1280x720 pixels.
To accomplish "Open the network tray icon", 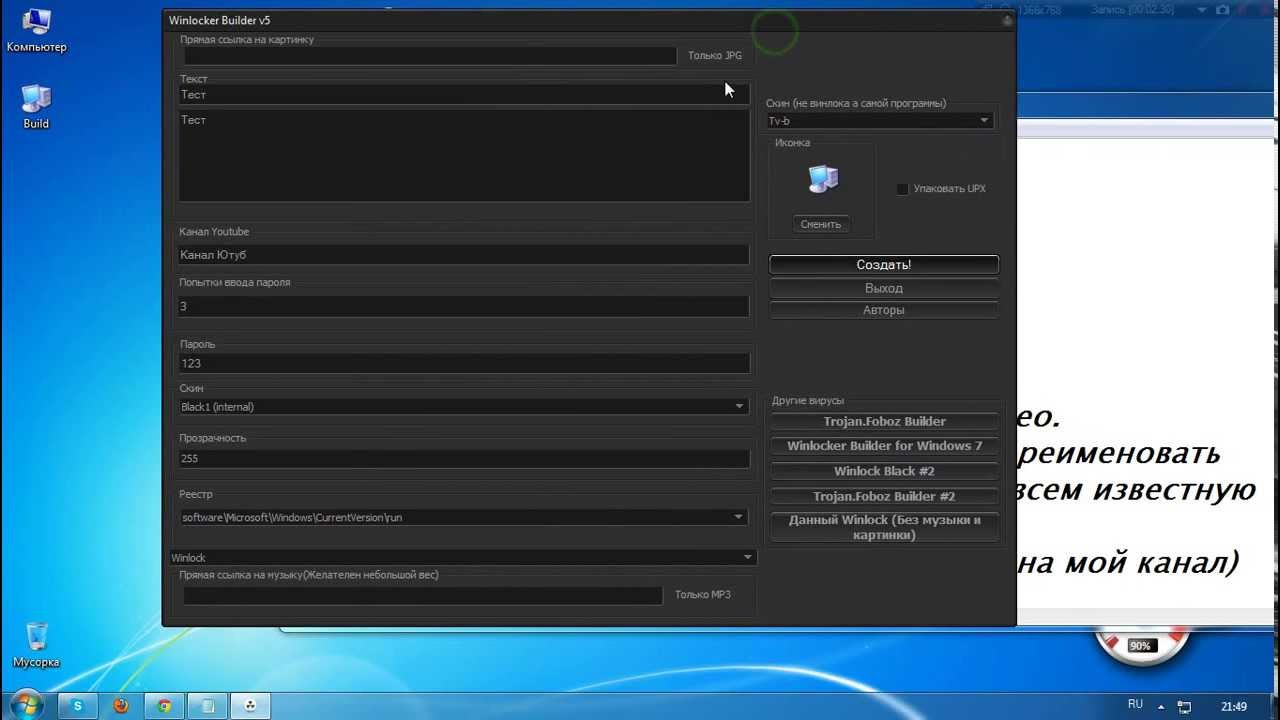I will [x=1185, y=706].
